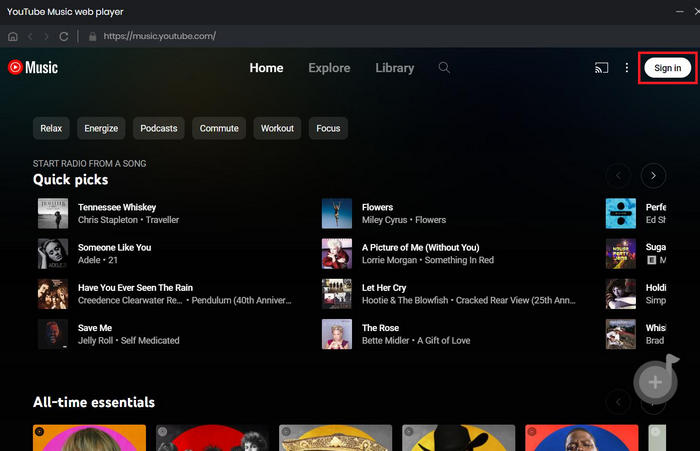Open the search magnifier icon
Image resolution: width=700 pixels, height=451 pixels.
coord(444,67)
